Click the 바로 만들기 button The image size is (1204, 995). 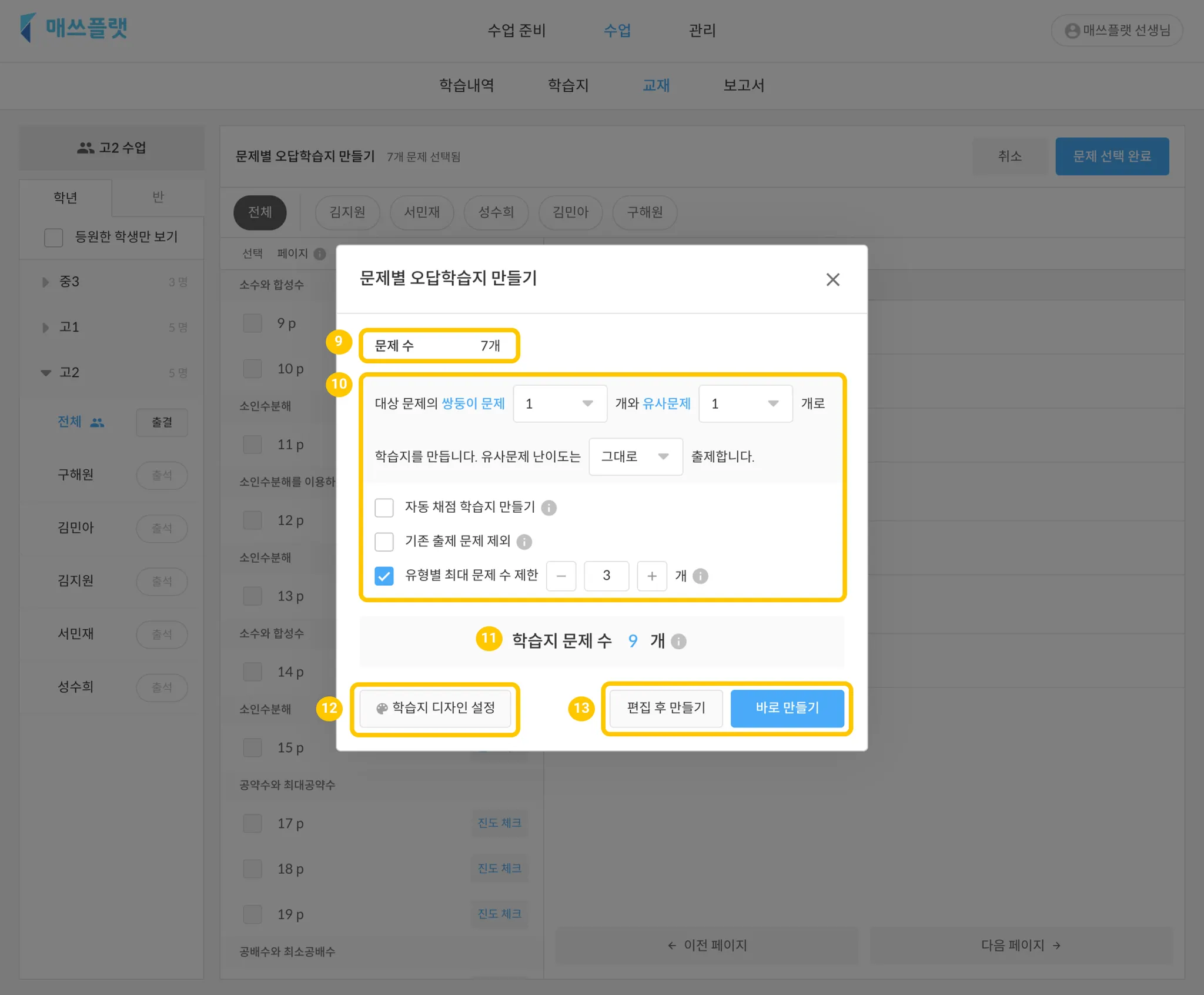point(787,708)
